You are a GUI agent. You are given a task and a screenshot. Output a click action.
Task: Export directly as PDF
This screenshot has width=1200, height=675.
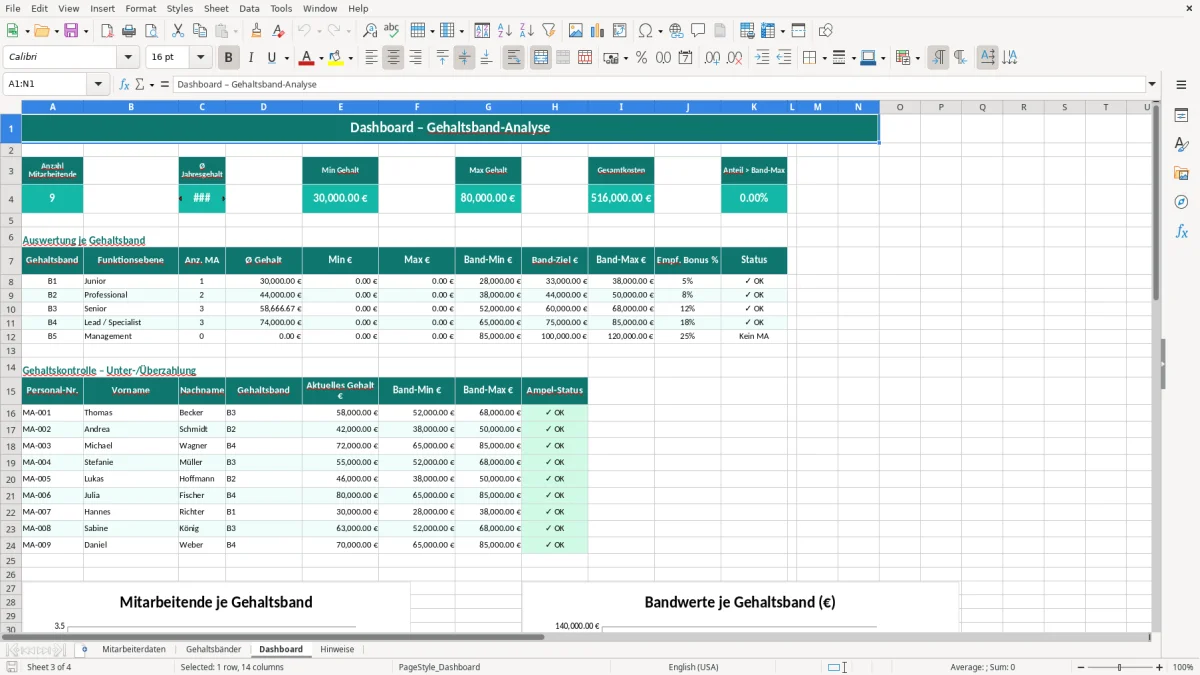107,31
